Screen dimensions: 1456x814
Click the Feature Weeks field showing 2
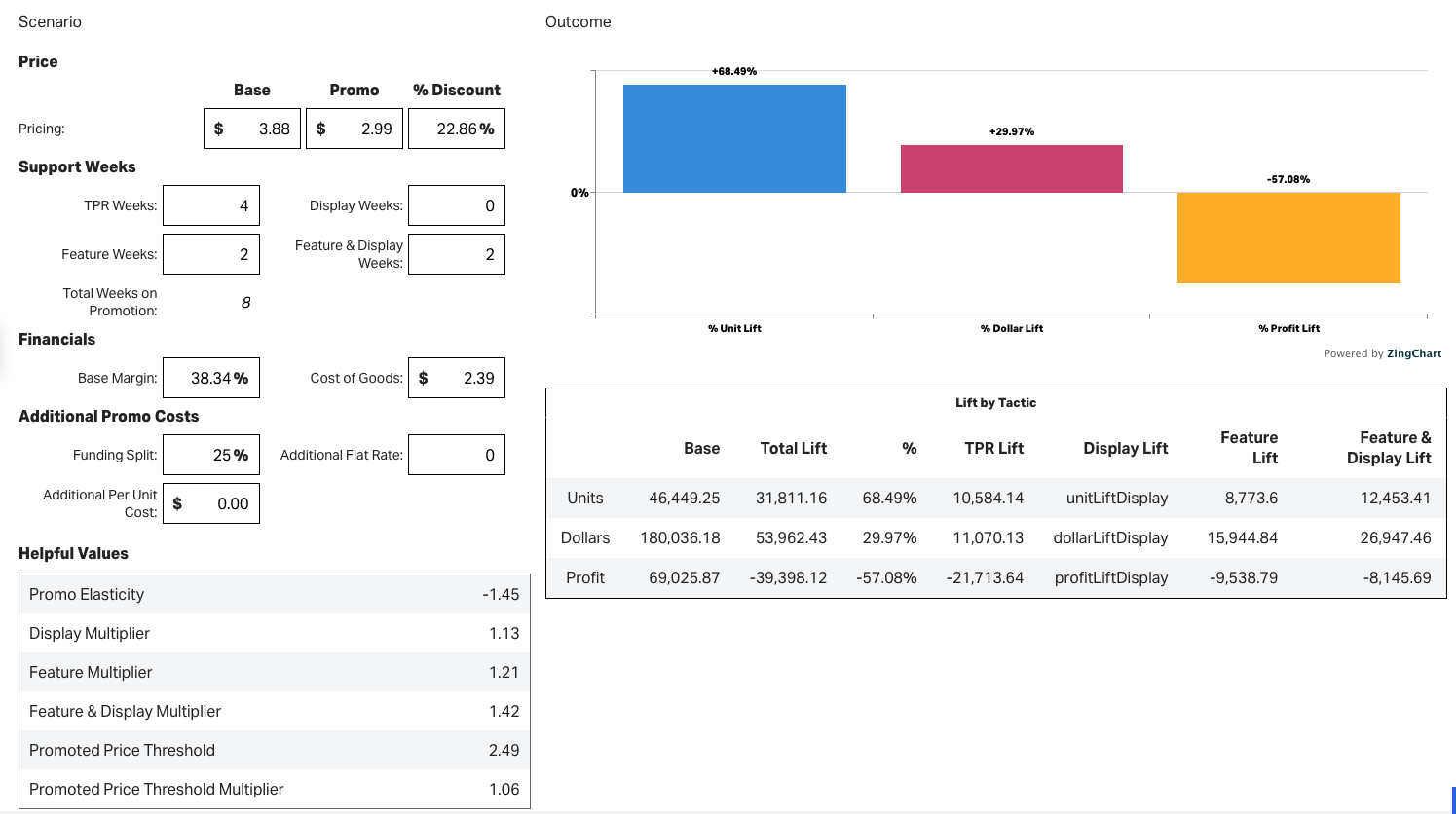[210, 253]
